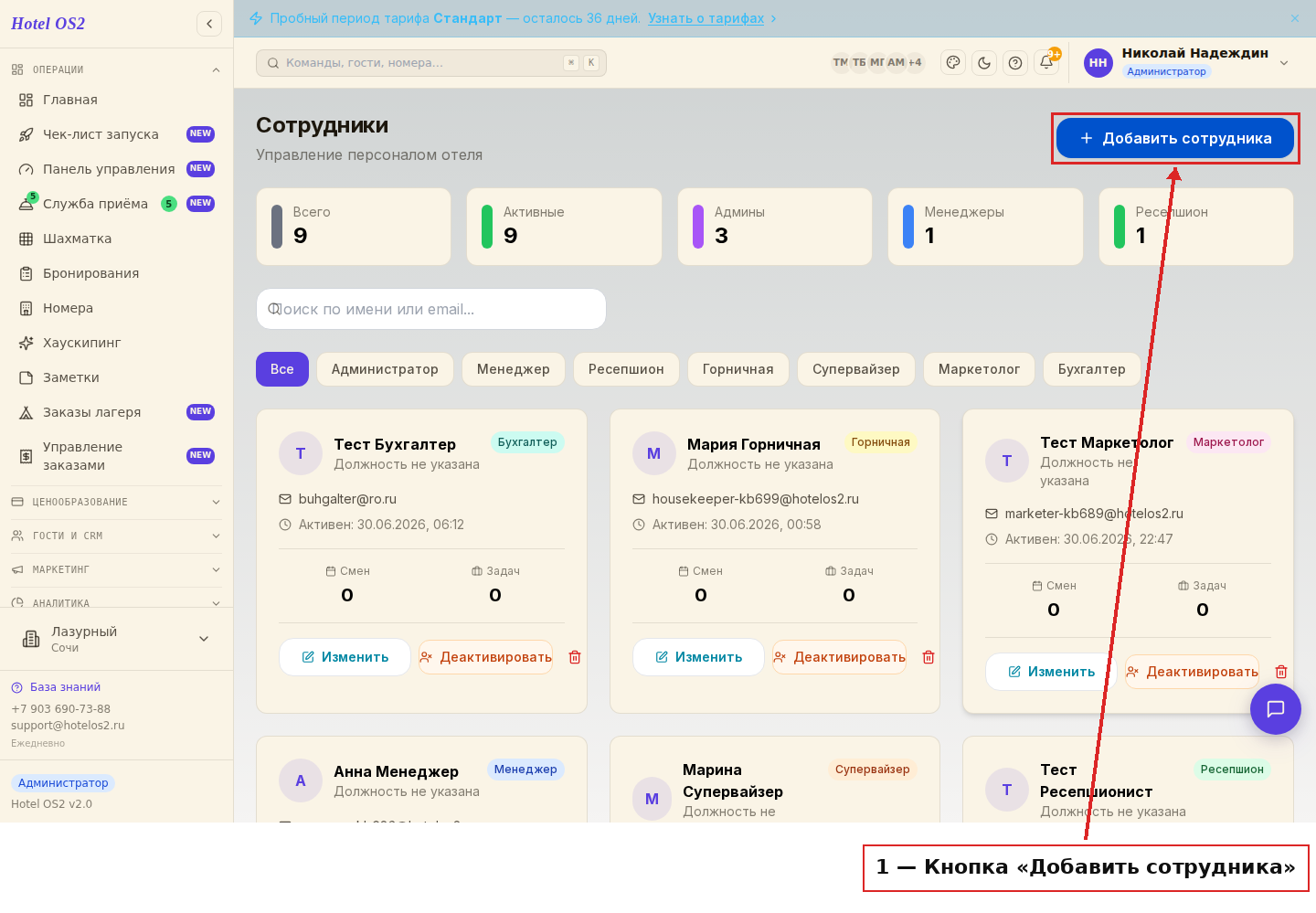Screen dimensions: 1316x913
Task: Open Служба приёма in the sidebar
Action: click(117, 204)
